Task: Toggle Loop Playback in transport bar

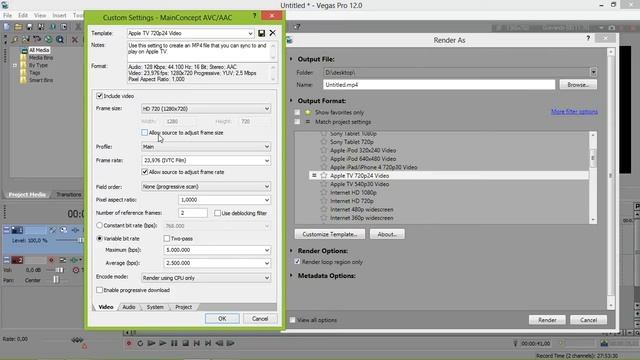Action: coord(140,343)
